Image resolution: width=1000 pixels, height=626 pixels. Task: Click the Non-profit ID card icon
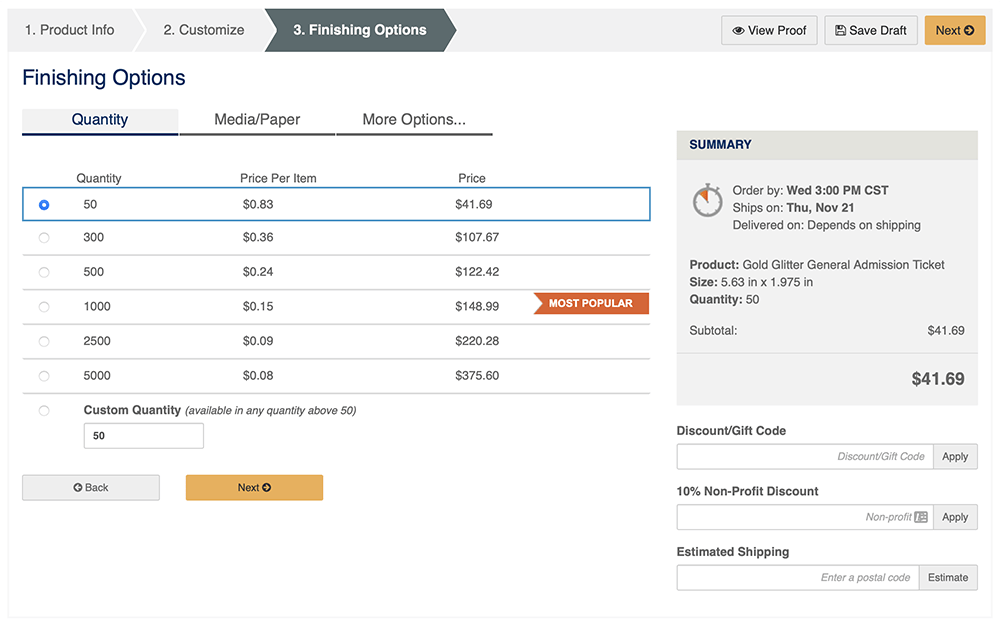pyautogui.click(x=921, y=517)
